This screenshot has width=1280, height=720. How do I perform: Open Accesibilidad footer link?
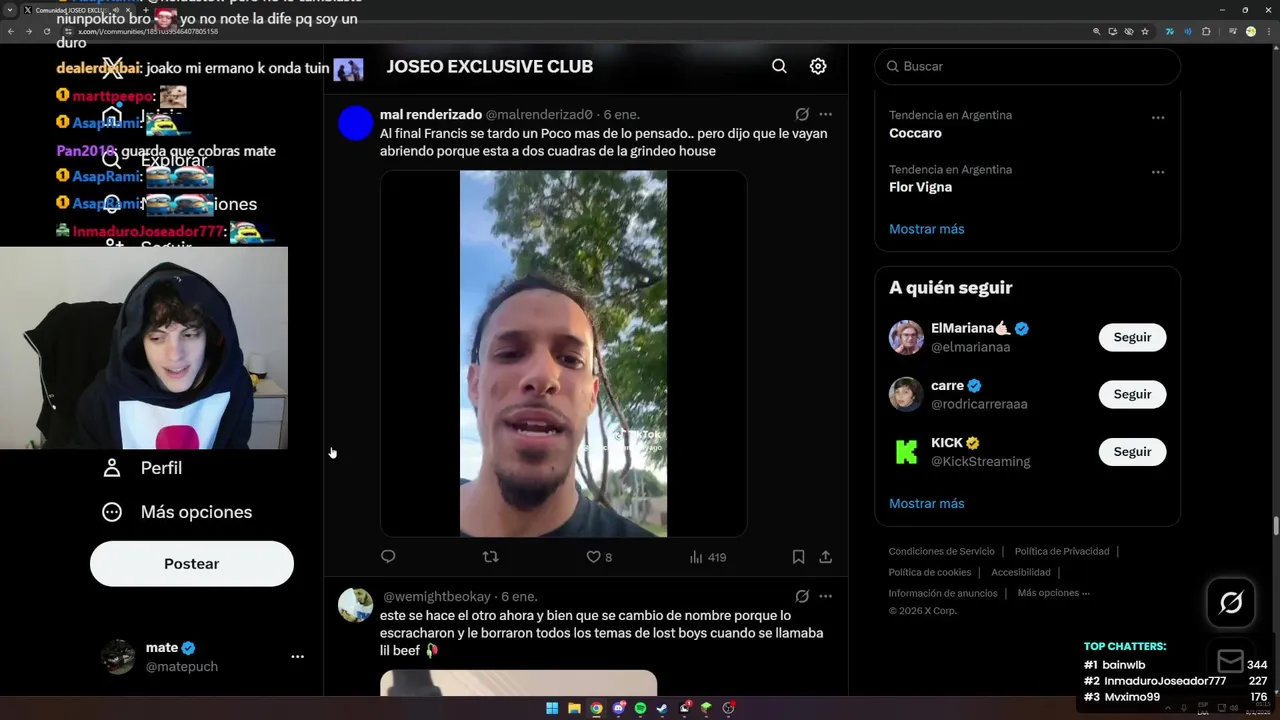pos(1021,572)
